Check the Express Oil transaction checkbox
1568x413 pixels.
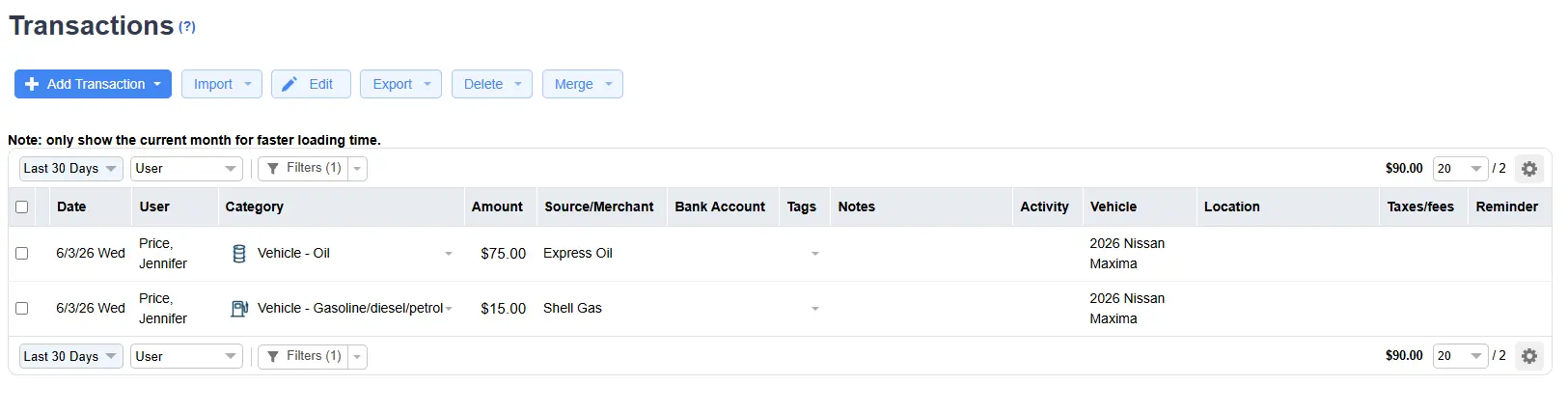pyautogui.click(x=21, y=253)
